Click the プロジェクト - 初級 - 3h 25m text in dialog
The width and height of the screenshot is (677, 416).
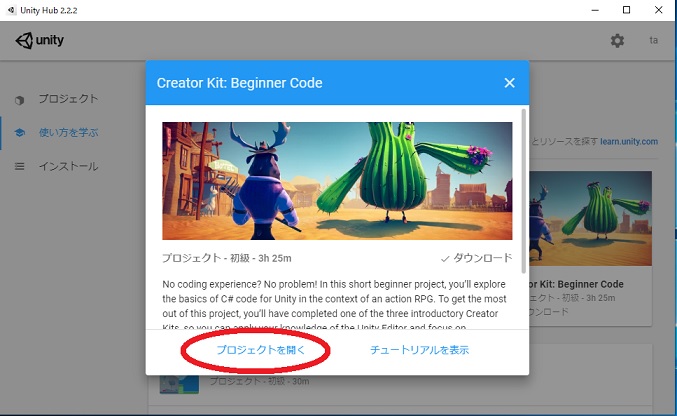tap(227, 258)
